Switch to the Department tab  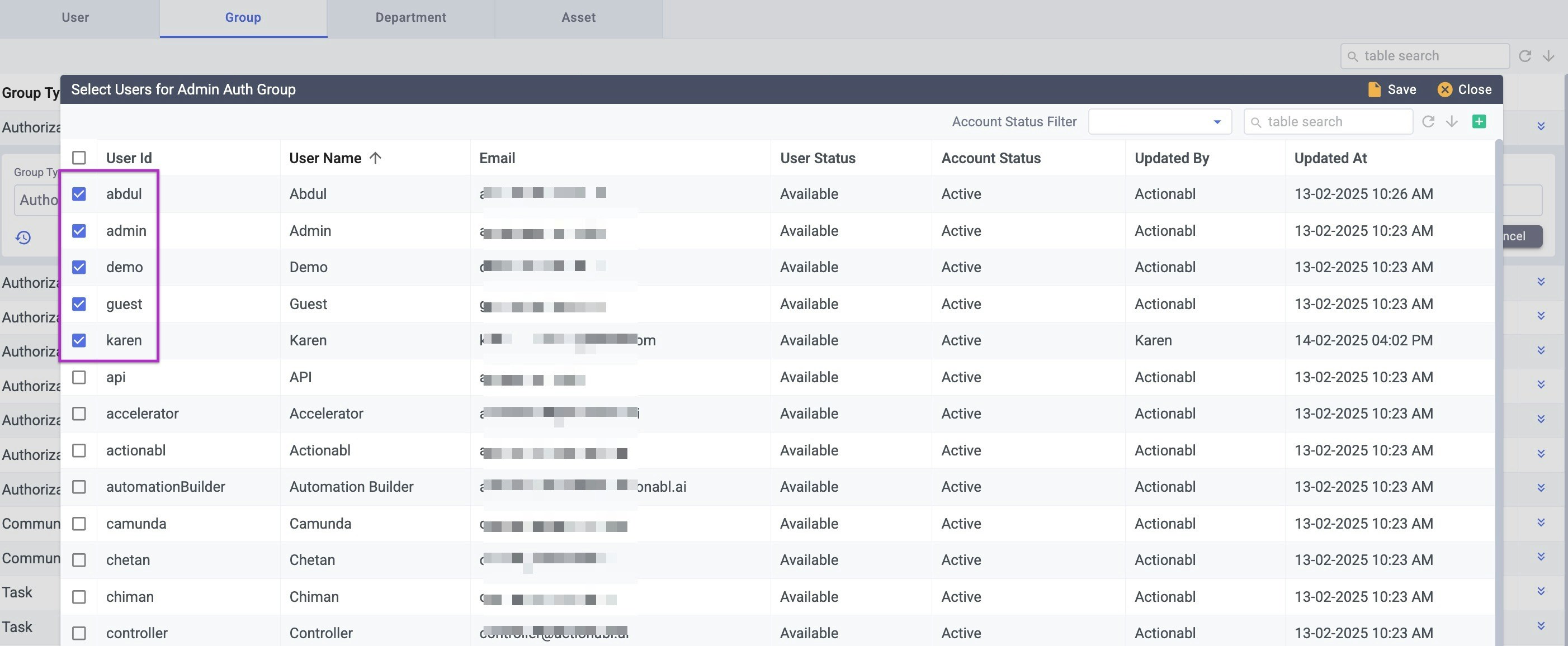(x=411, y=18)
